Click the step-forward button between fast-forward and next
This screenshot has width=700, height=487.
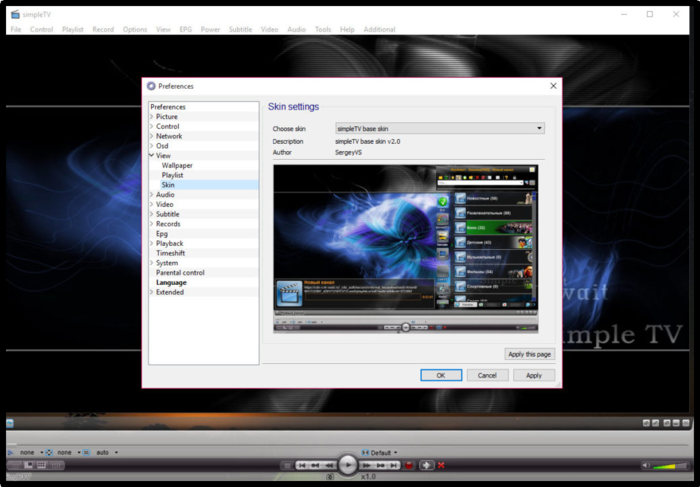point(380,465)
